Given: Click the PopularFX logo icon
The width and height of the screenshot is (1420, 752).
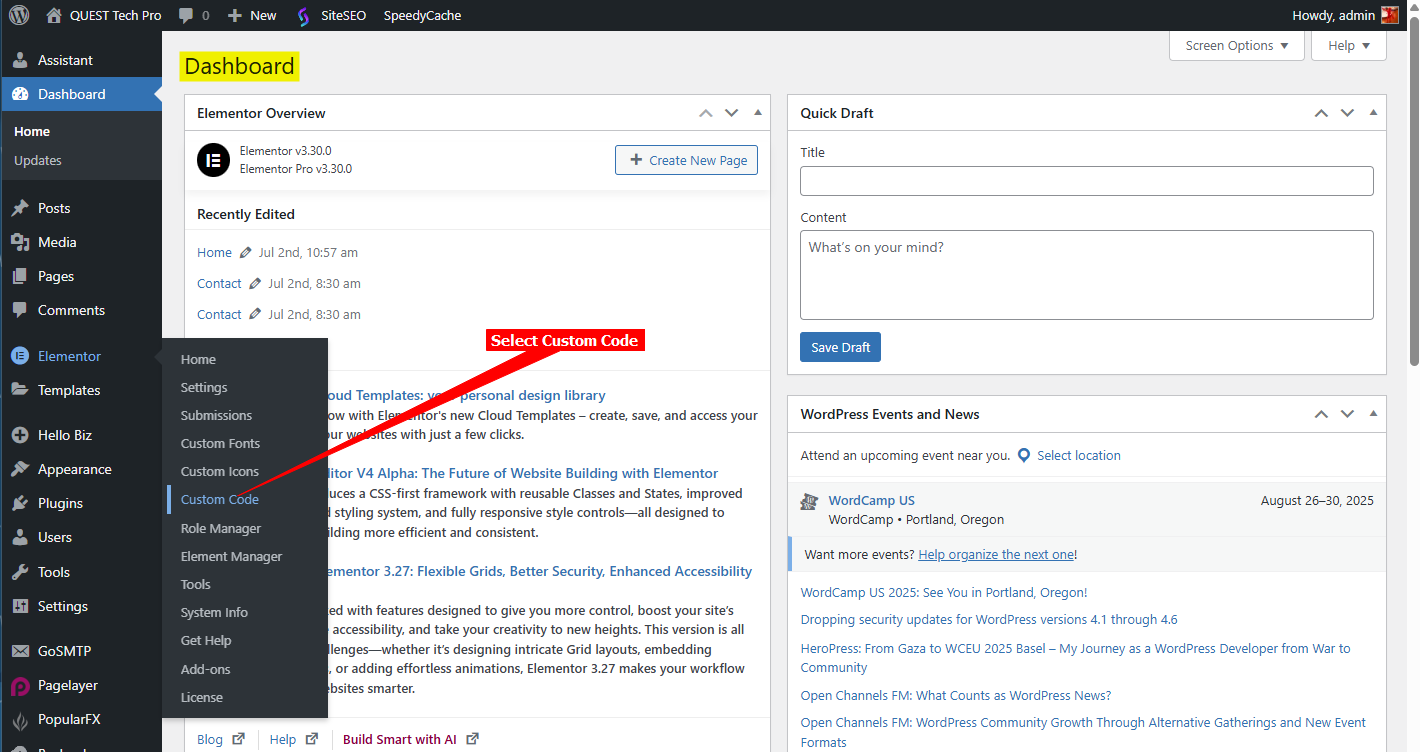Looking at the screenshot, I should pyautogui.click(x=20, y=719).
